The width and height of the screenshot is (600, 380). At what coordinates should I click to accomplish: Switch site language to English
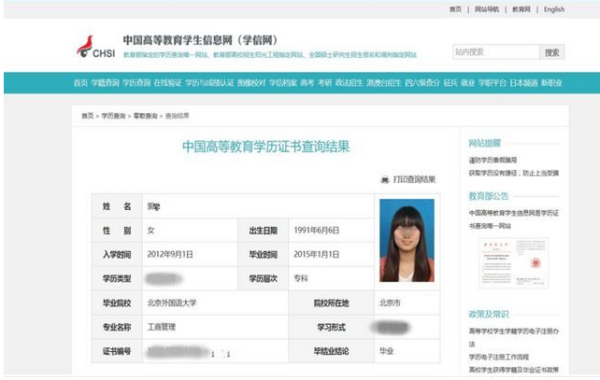554,9
